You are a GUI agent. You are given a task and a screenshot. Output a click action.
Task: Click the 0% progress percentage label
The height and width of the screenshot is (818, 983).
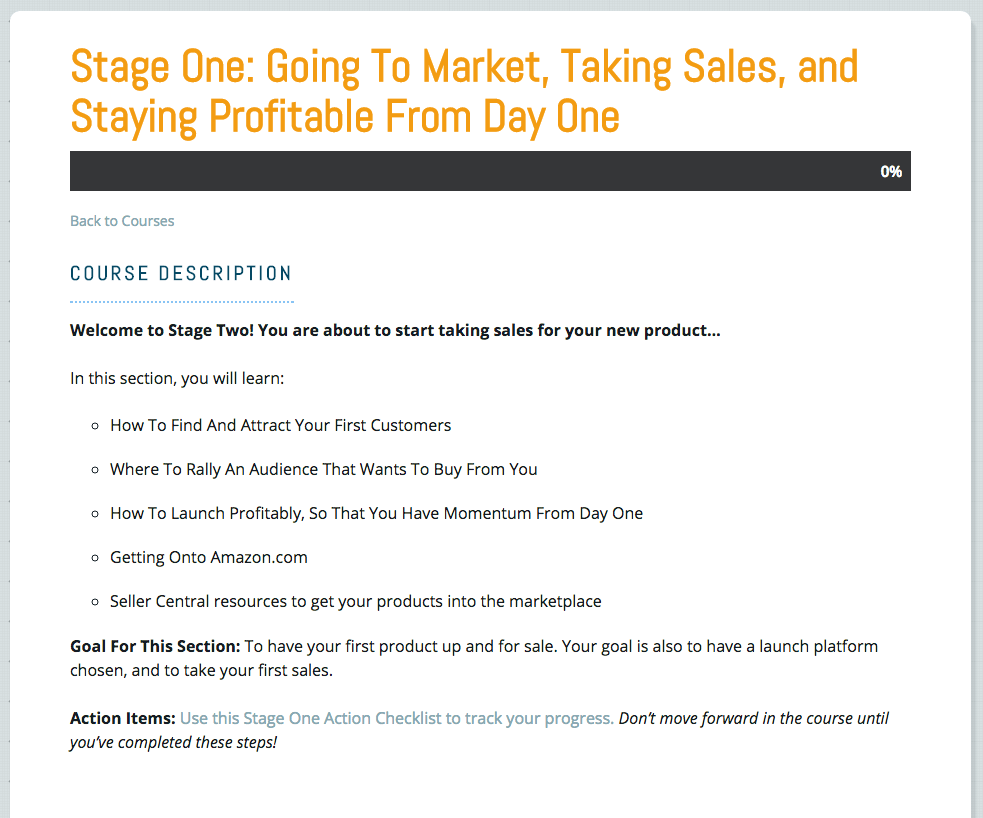pyautogui.click(x=891, y=172)
